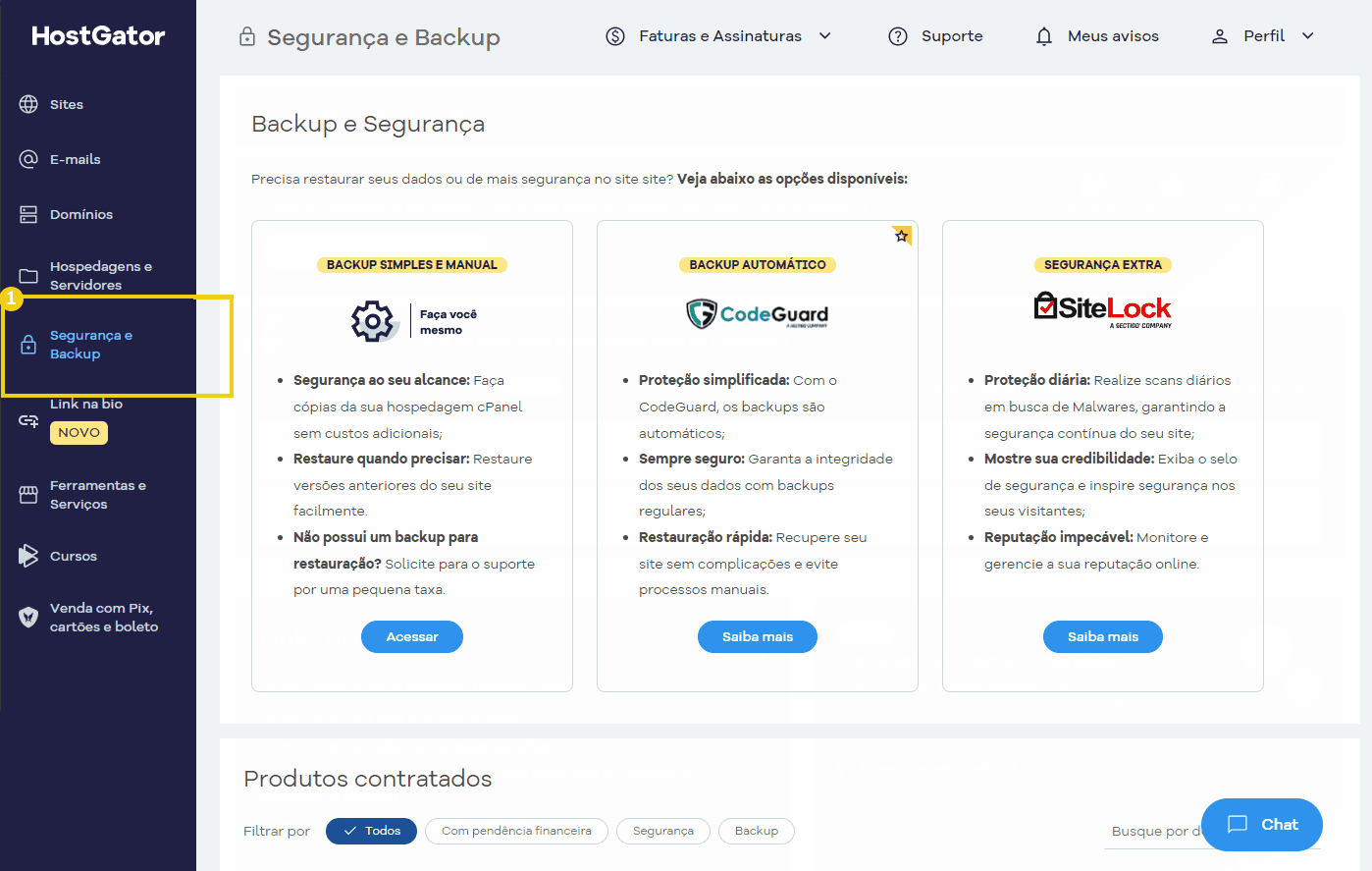Click the Faça você mesmo text
1372x871 pixels.
tap(449, 322)
